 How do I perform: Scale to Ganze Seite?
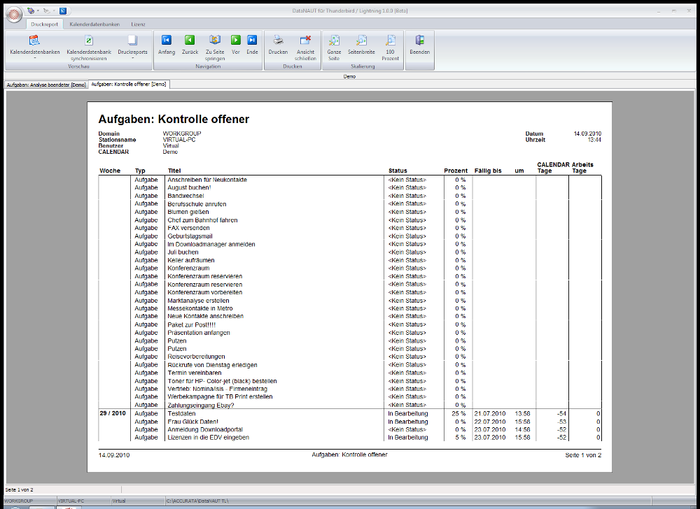334,48
